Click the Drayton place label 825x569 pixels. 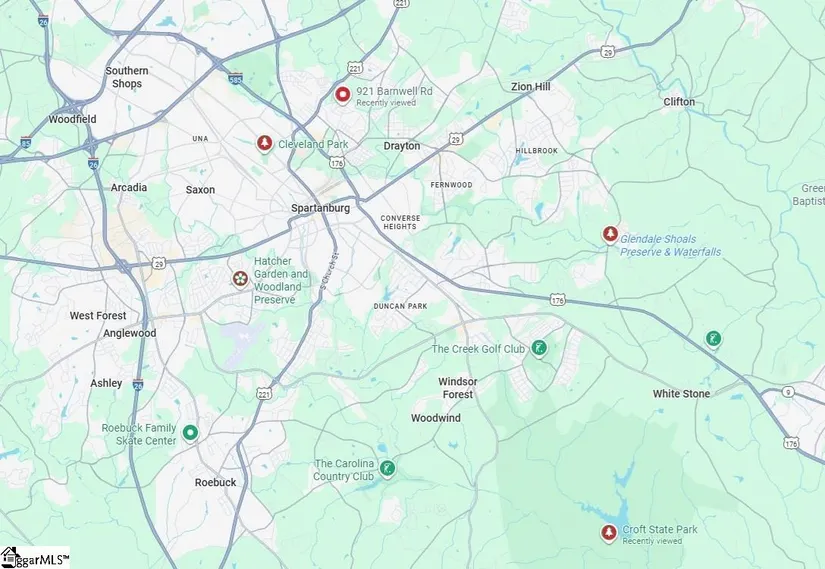click(x=402, y=146)
